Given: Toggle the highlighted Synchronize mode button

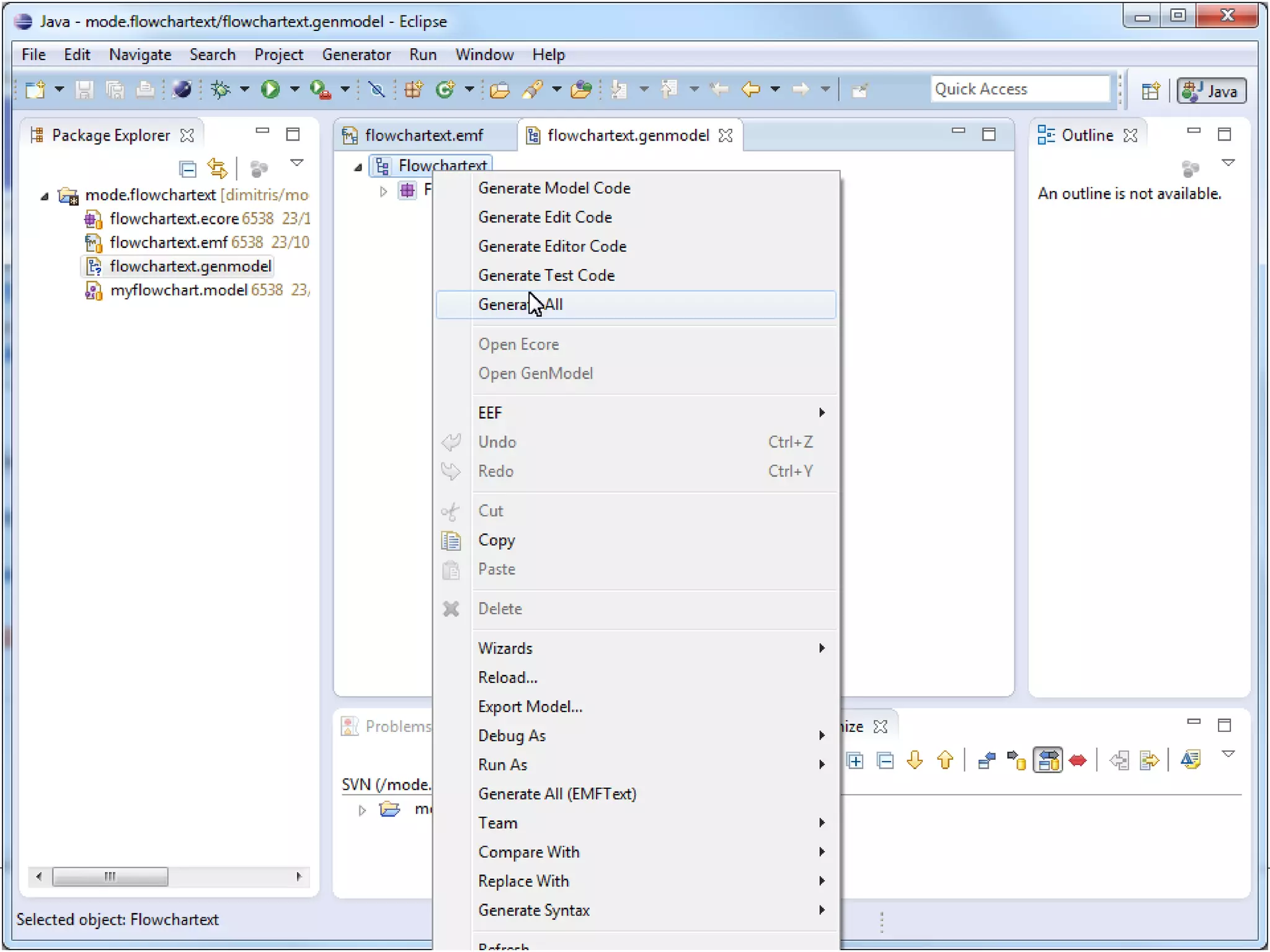Looking at the screenshot, I should click(1048, 760).
